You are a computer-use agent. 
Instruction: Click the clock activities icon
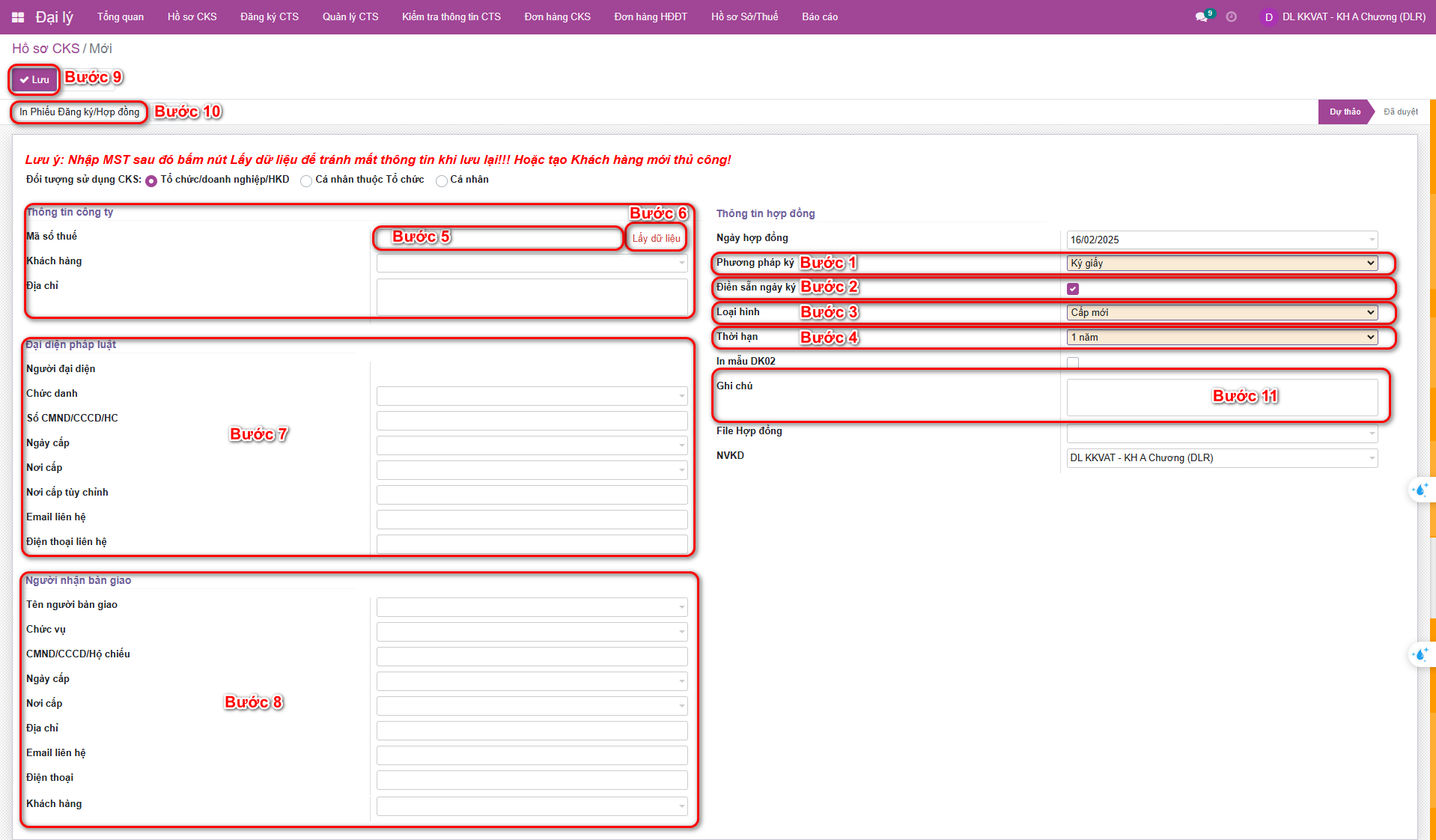[1232, 17]
